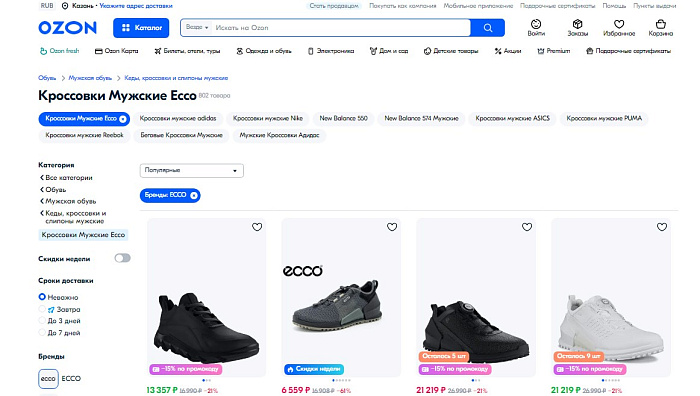Click the Кроссовки мужские Nike chip
700x396 pixels.
click(x=268, y=118)
